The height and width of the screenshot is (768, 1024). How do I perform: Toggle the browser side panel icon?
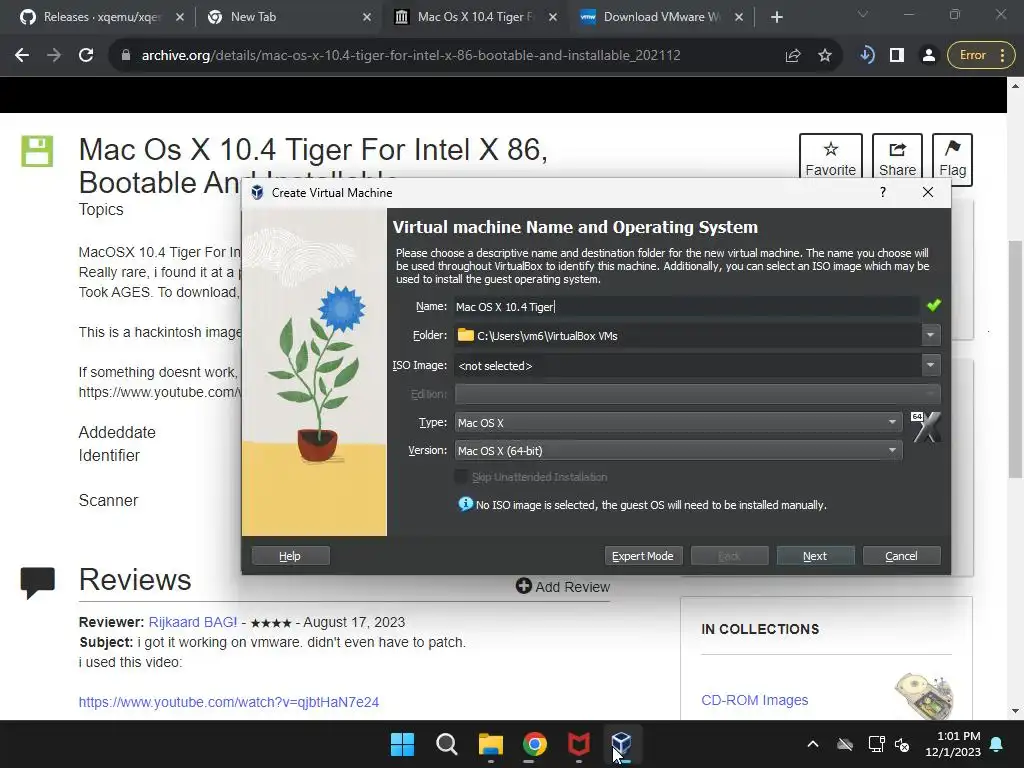point(897,56)
